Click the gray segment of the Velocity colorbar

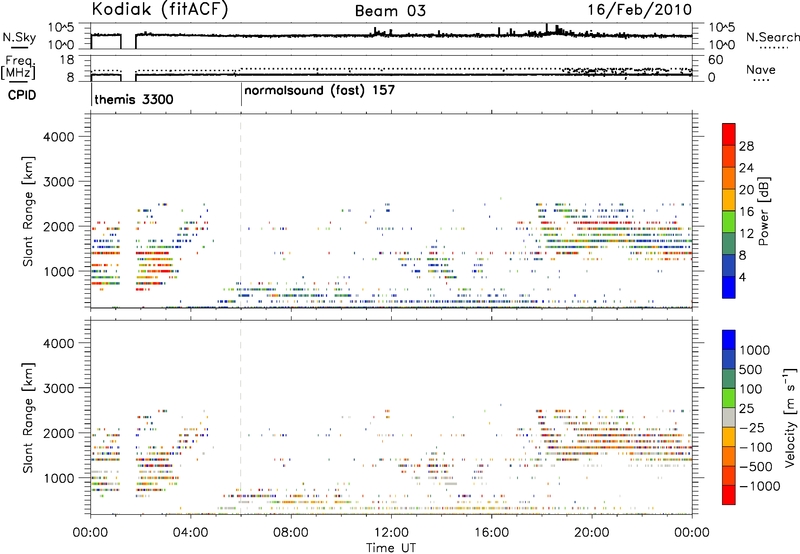pyautogui.click(x=729, y=417)
